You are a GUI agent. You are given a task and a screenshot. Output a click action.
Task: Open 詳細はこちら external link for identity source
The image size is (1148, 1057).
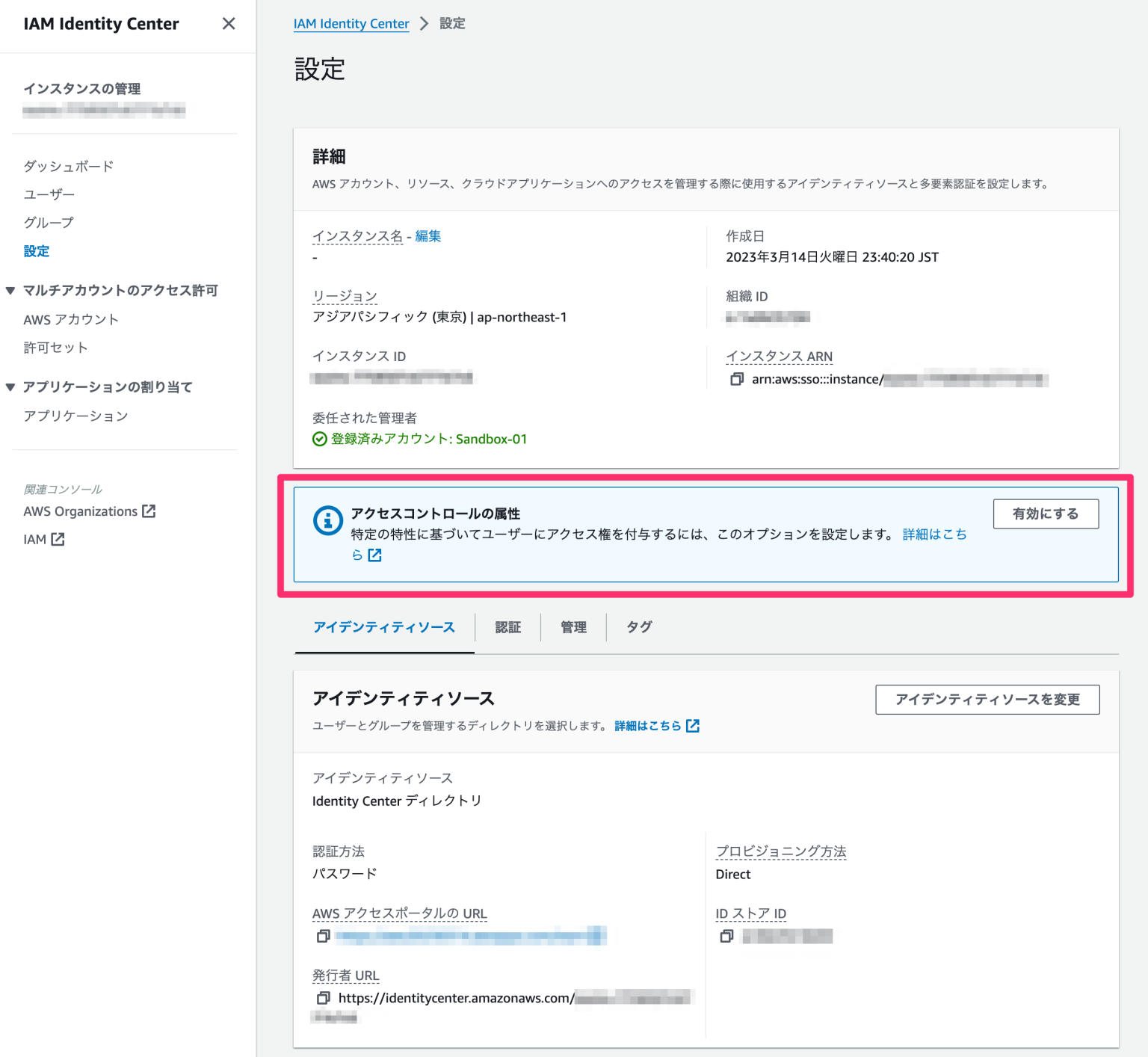(694, 725)
